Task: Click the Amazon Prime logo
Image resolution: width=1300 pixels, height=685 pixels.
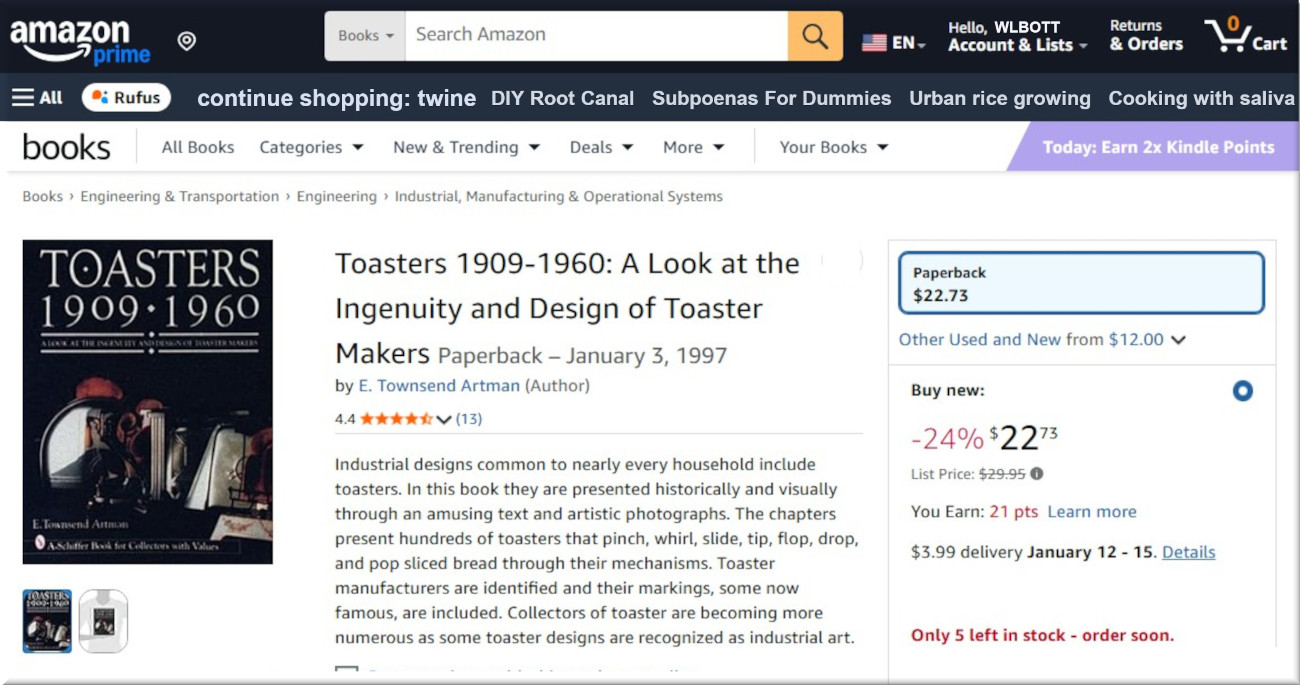Action: tap(80, 41)
